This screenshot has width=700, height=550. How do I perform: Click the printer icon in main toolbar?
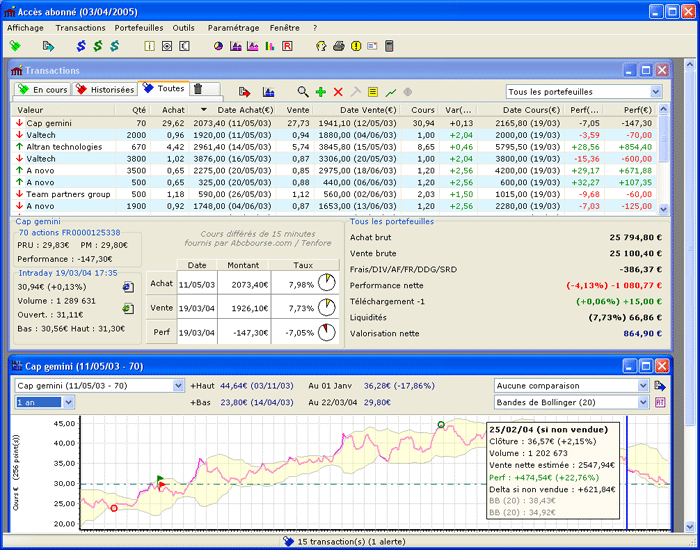click(x=339, y=46)
